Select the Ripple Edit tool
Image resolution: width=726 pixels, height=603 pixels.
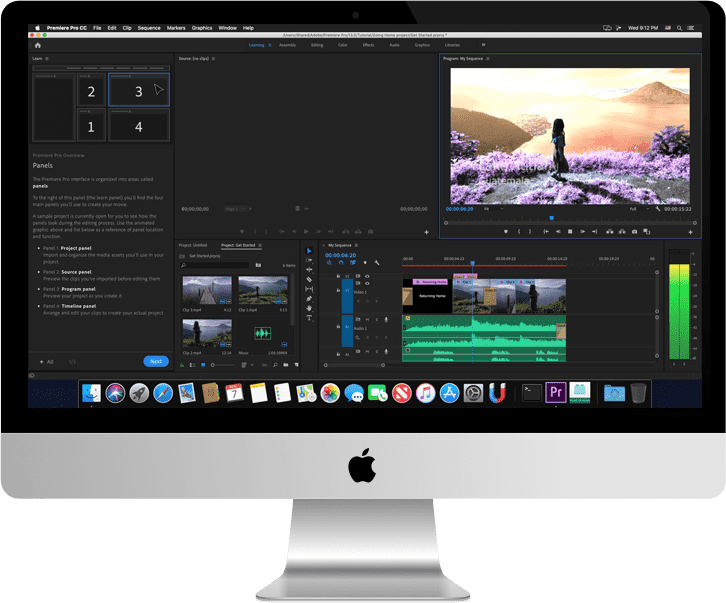click(x=309, y=270)
